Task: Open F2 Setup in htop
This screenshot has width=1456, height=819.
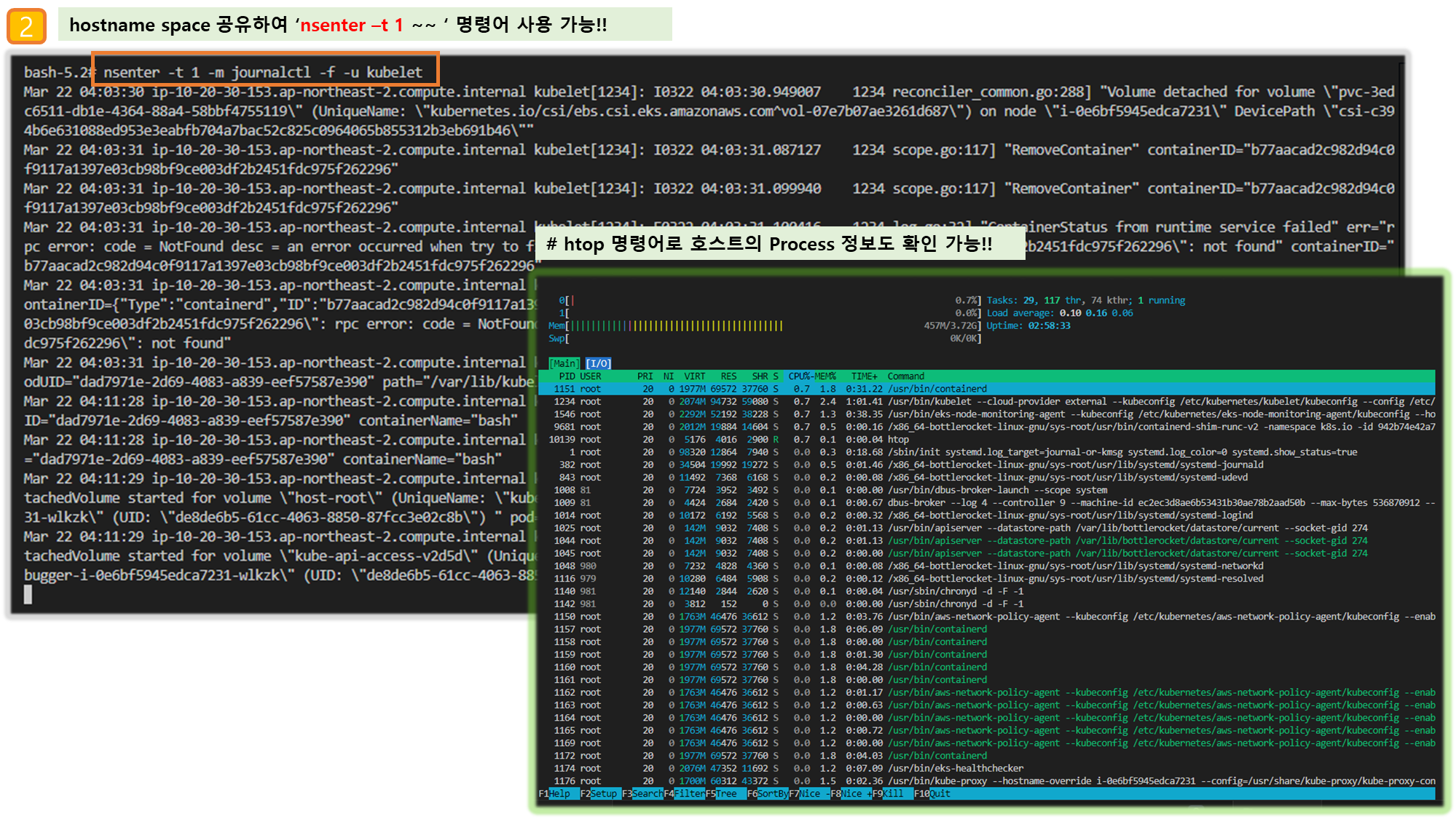Action: click(x=603, y=794)
